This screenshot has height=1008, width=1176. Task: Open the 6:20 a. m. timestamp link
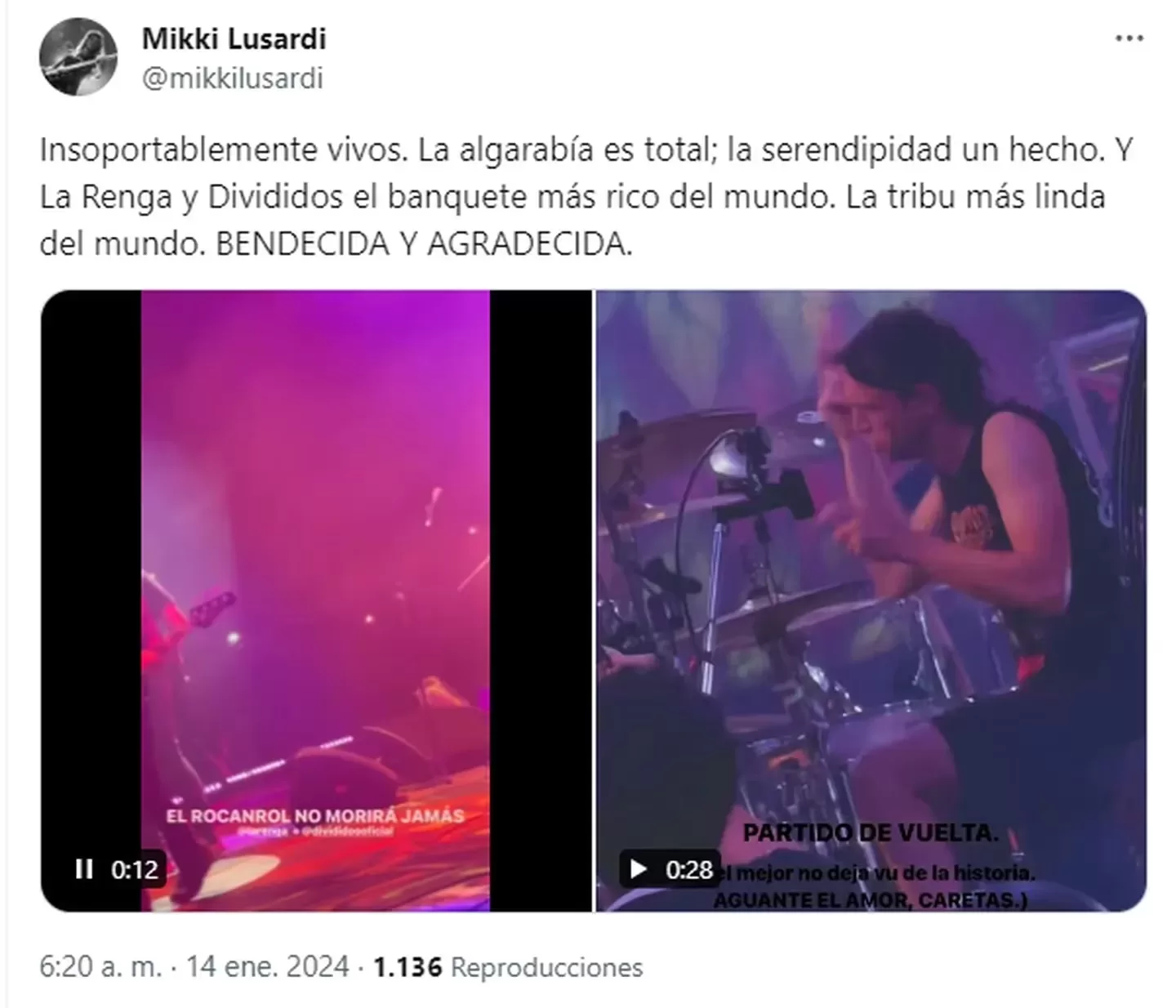coord(100,967)
